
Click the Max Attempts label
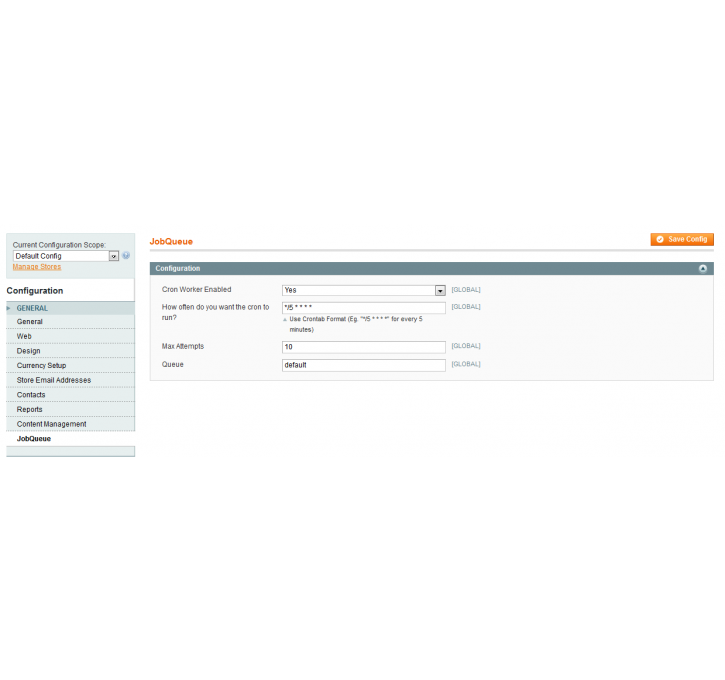tap(183, 347)
